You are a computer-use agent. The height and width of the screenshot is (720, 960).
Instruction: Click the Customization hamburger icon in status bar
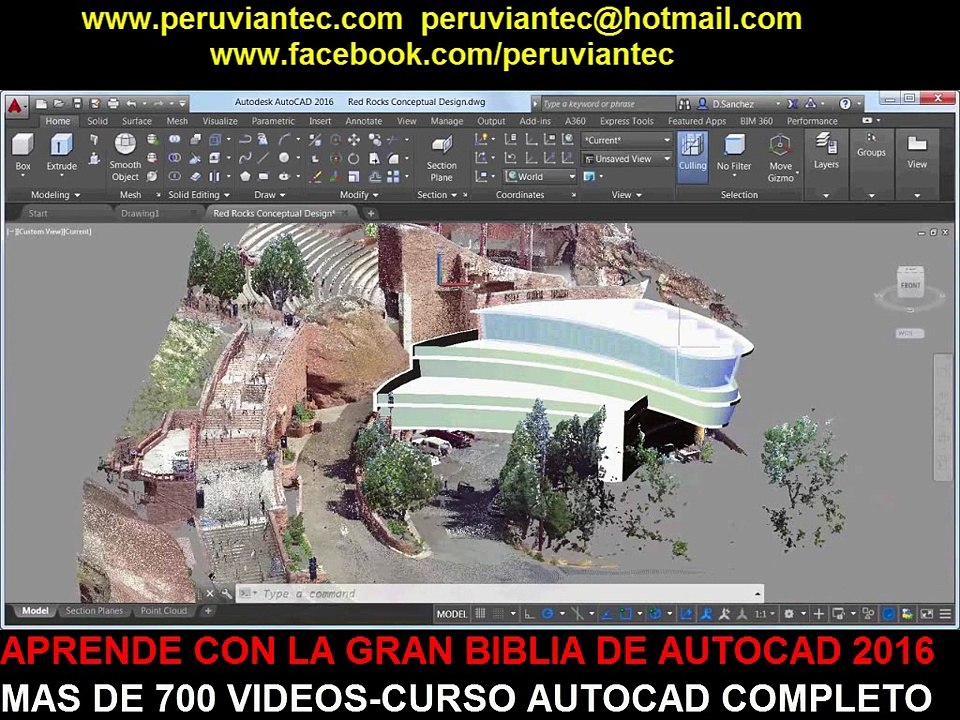(x=945, y=613)
